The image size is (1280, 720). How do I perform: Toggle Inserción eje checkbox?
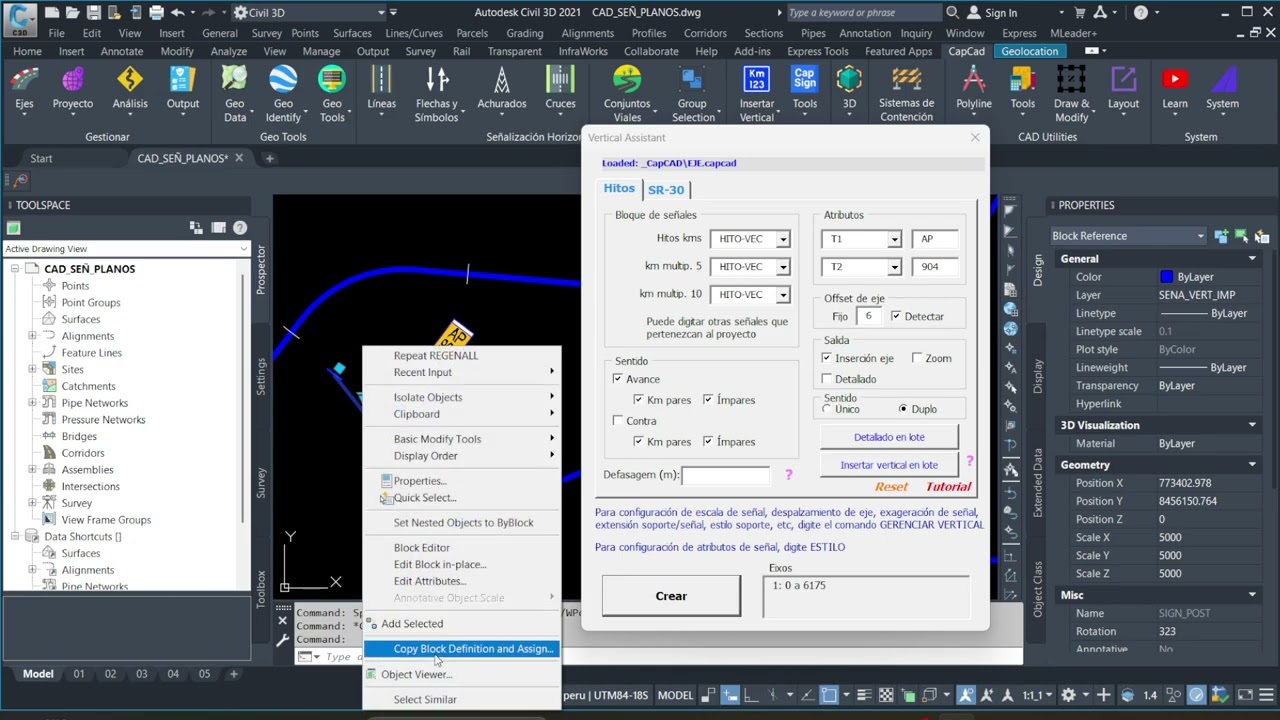[826, 358]
